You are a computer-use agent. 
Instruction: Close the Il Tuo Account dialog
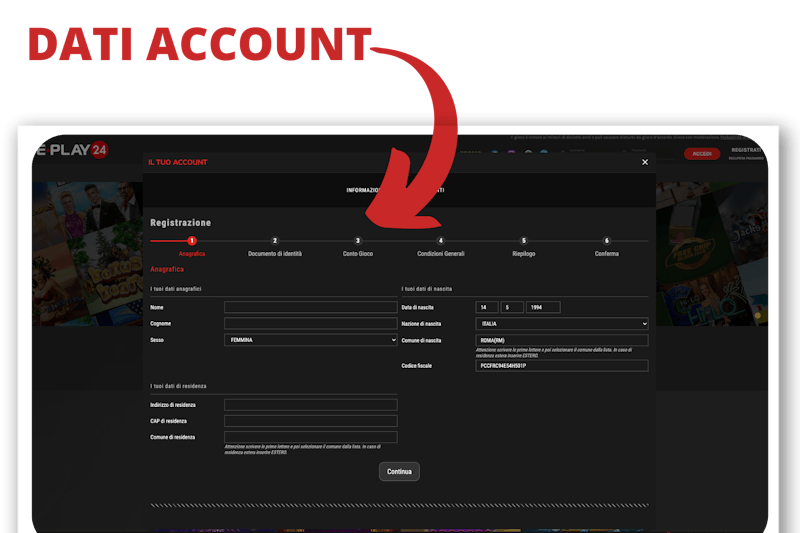pyautogui.click(x=644, y=162)
